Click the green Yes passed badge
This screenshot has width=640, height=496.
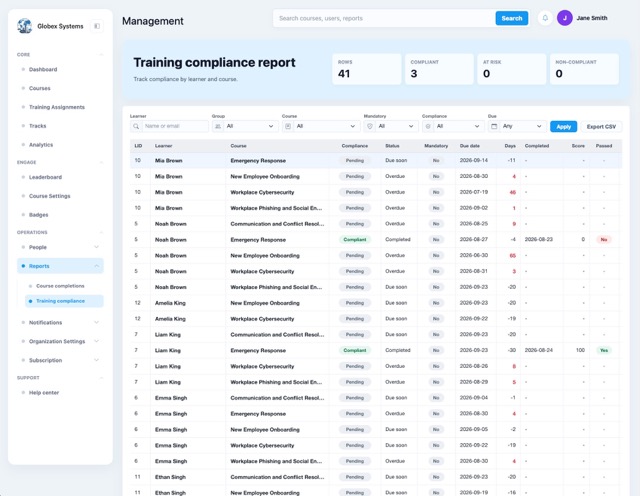(x=604, y=350)
